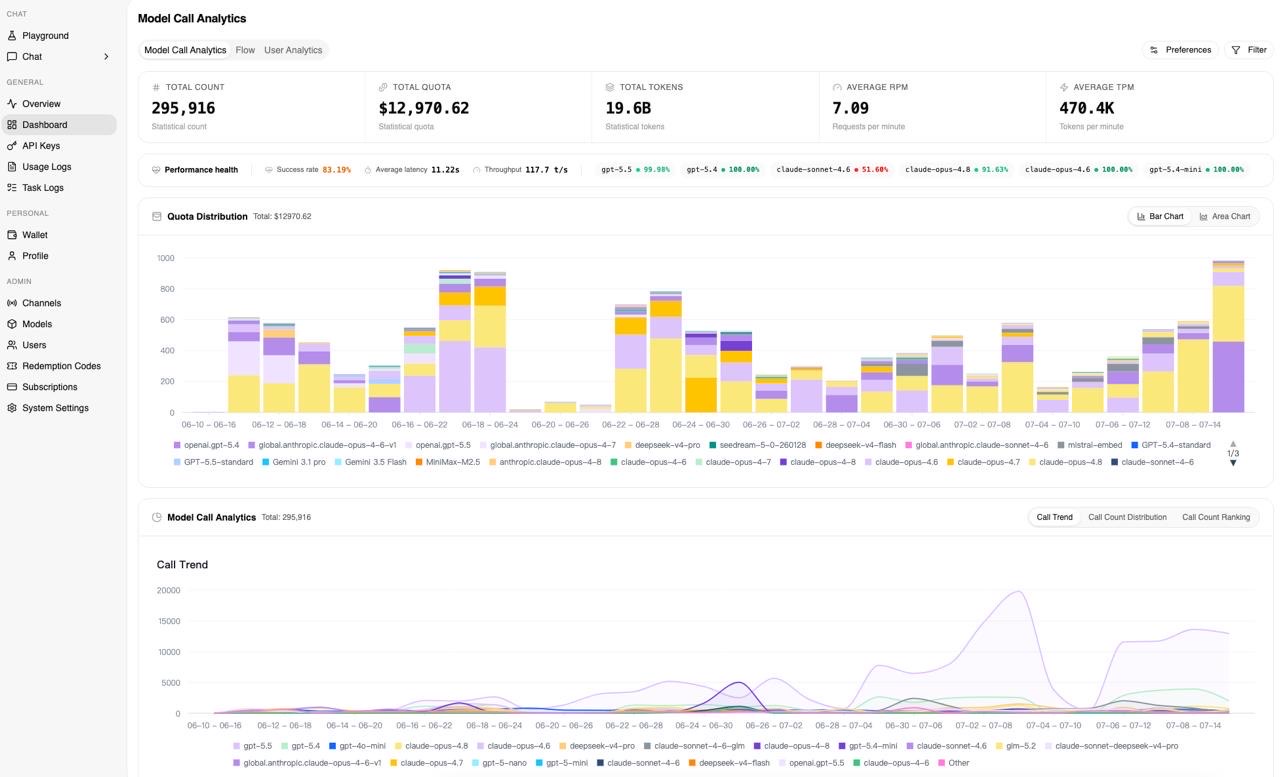Open the Call Count Ranking tab
This screenshot has height=777, width=1280.
(1216, 517)
